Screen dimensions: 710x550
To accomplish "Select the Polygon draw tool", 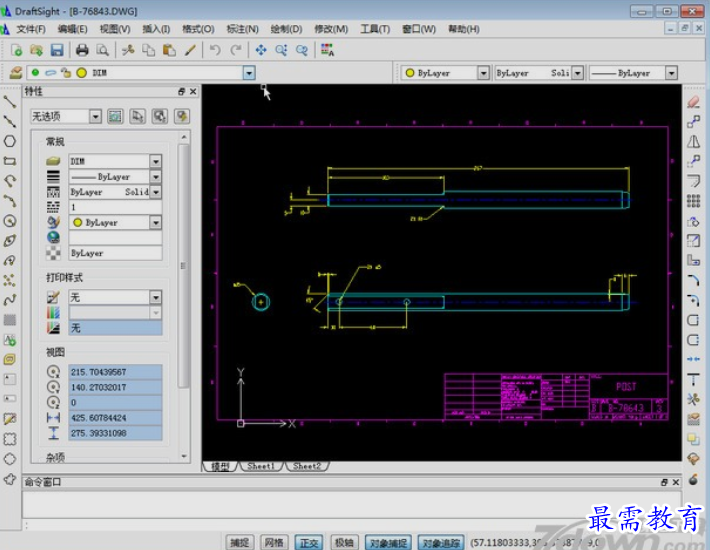I will 10,141.
